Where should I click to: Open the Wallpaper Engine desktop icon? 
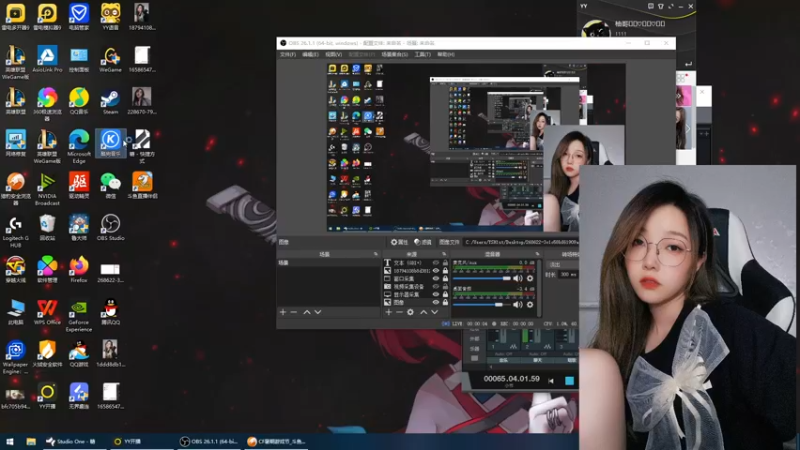click(x=15, y=358)
